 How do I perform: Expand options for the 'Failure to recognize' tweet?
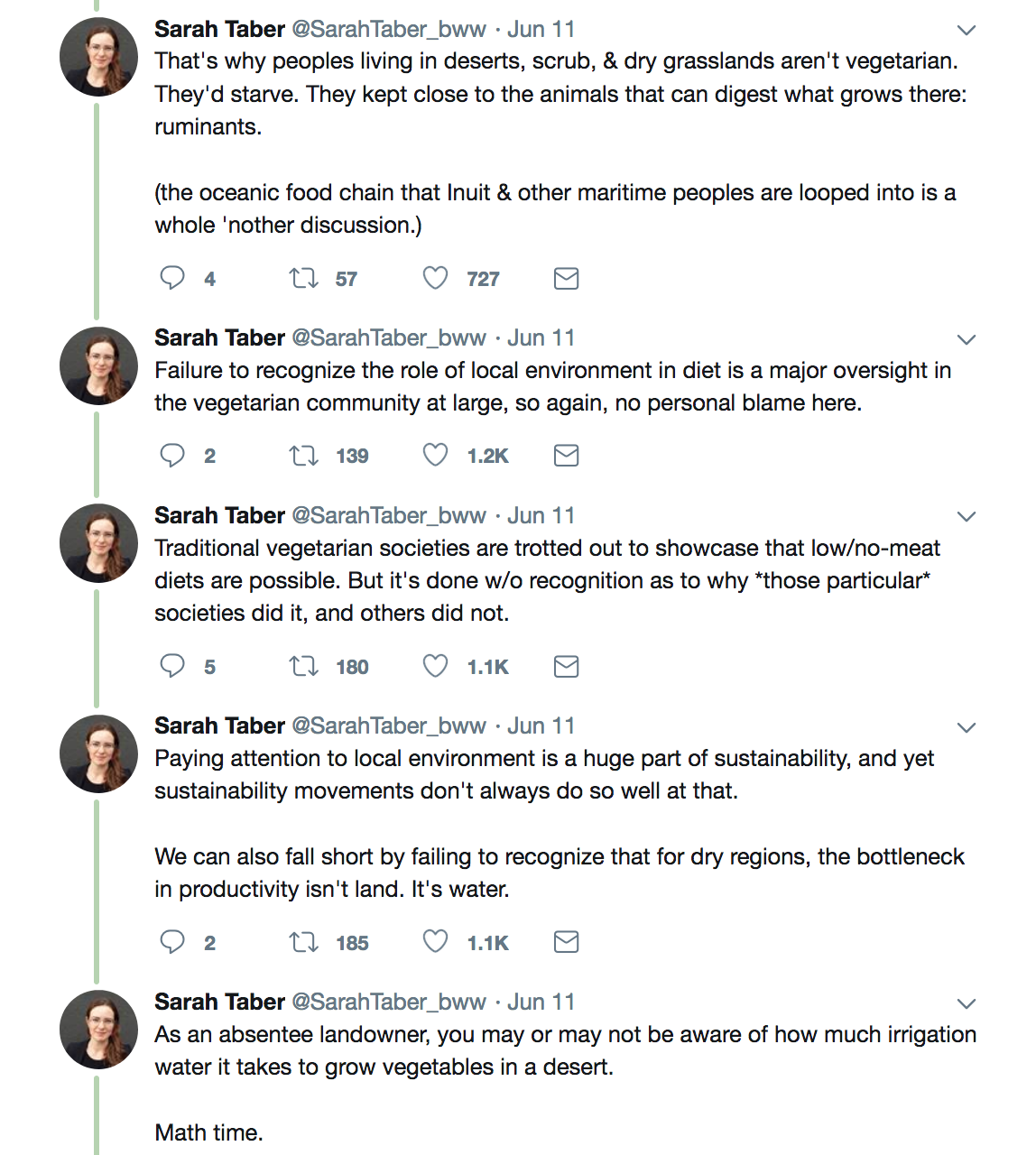pos(967,340)
